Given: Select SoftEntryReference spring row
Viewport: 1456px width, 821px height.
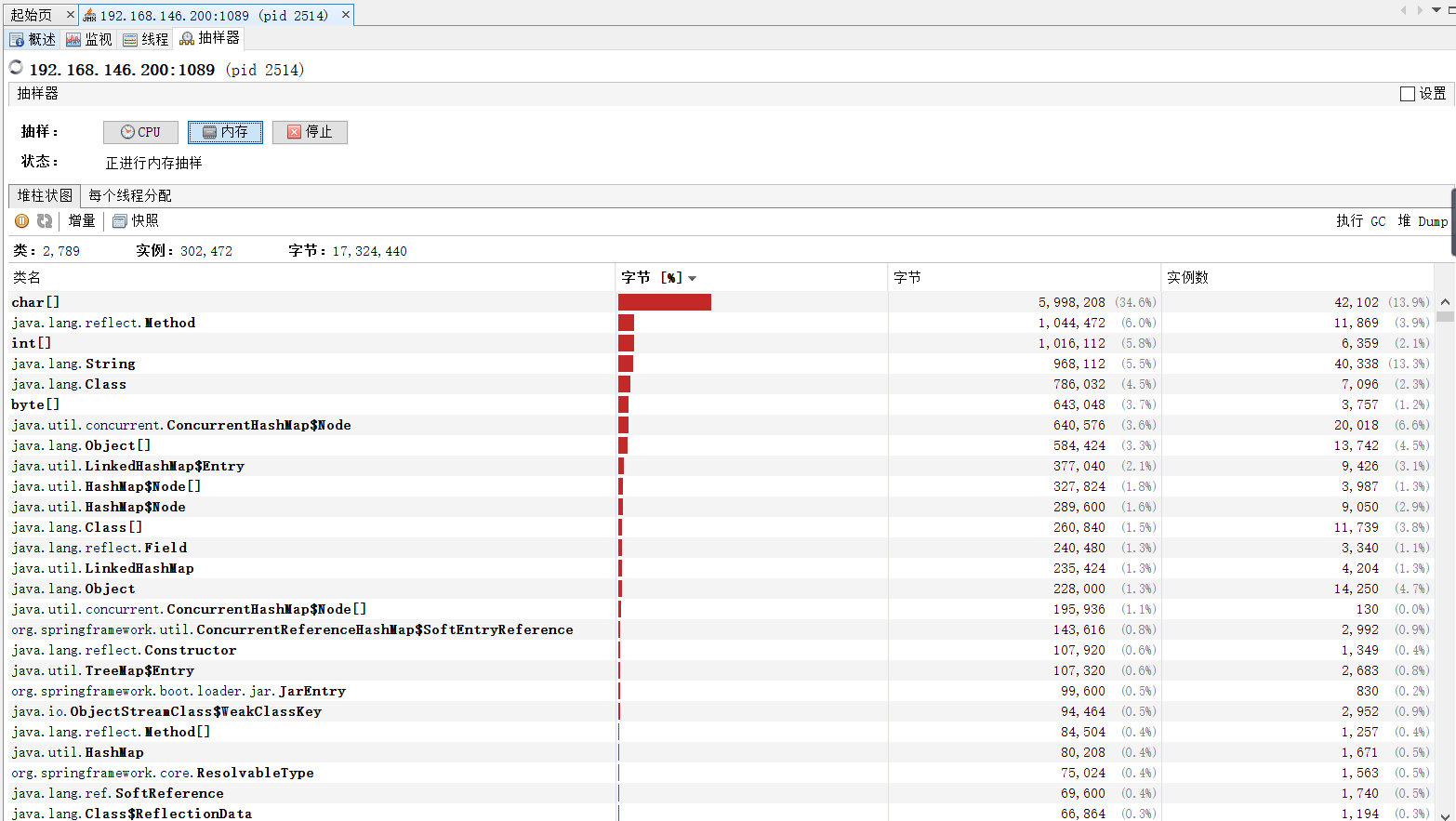Looking at the screenshot, I should [722, 629].
